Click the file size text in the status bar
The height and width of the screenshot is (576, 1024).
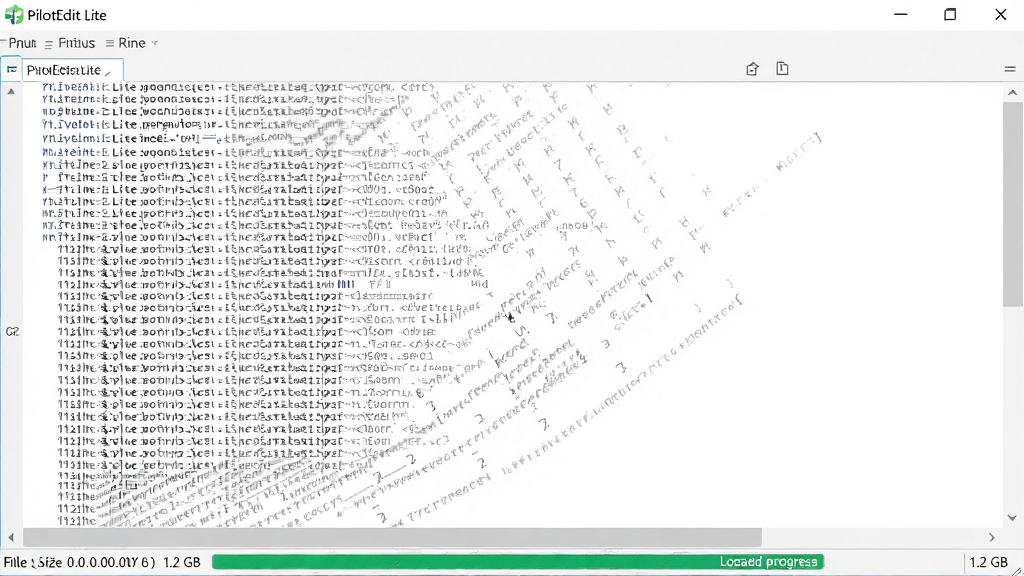click(x=102, y=562)
